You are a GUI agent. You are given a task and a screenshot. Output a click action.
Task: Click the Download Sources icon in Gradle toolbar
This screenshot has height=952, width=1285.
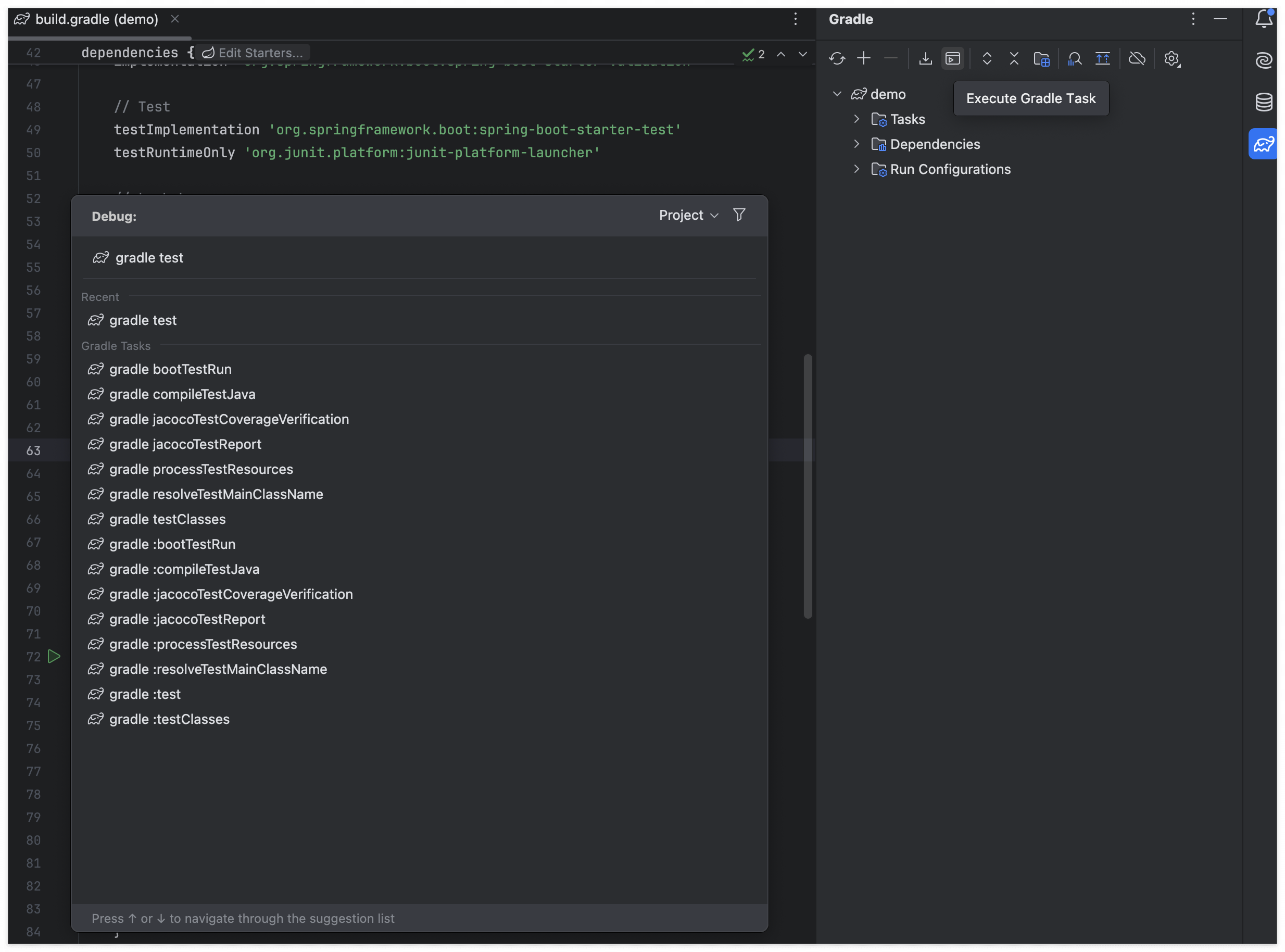925,58
